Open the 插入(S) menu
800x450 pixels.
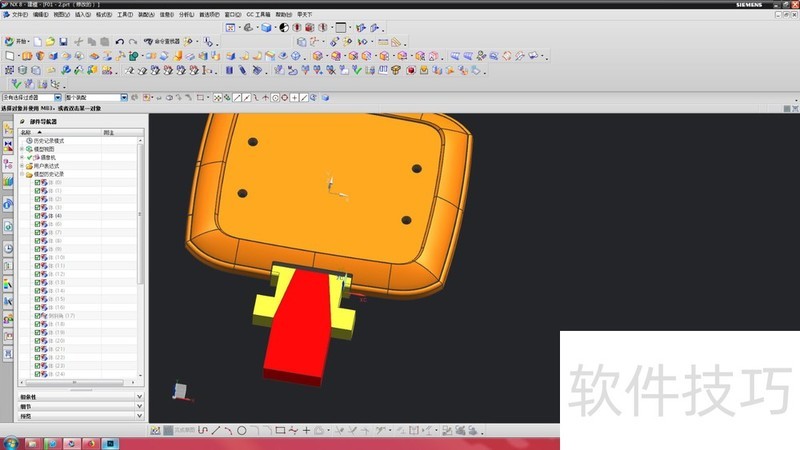[83, 14]
